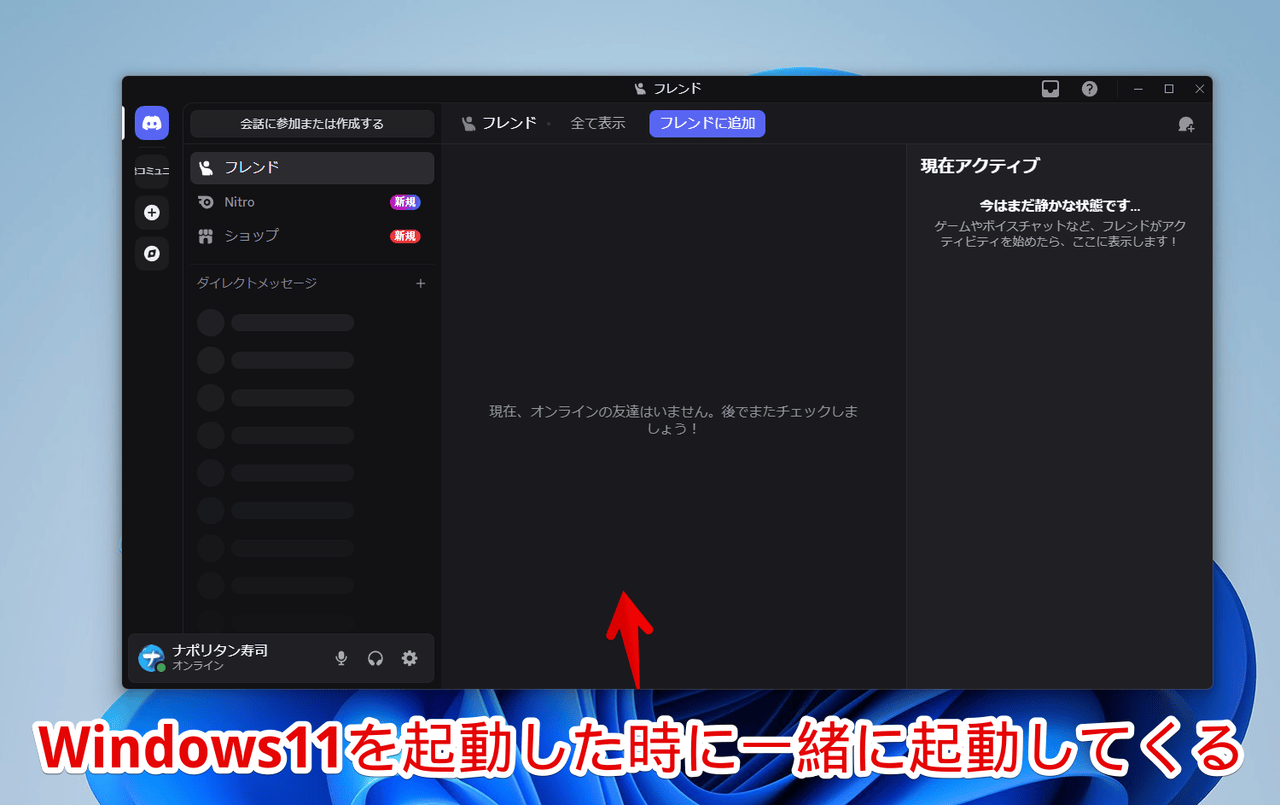
Task: Open the inbox icon in title bar
Action: tap(1050, 89)
